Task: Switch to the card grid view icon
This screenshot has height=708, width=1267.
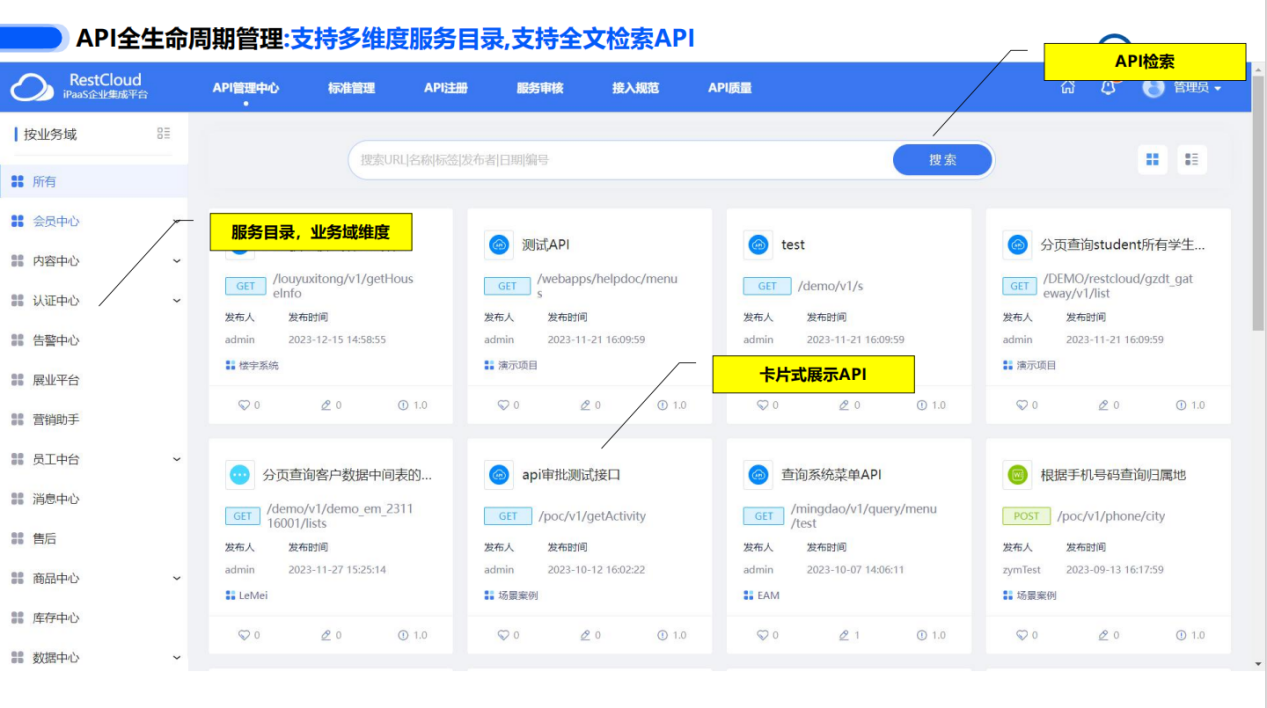Action: tap(1153, 159)
